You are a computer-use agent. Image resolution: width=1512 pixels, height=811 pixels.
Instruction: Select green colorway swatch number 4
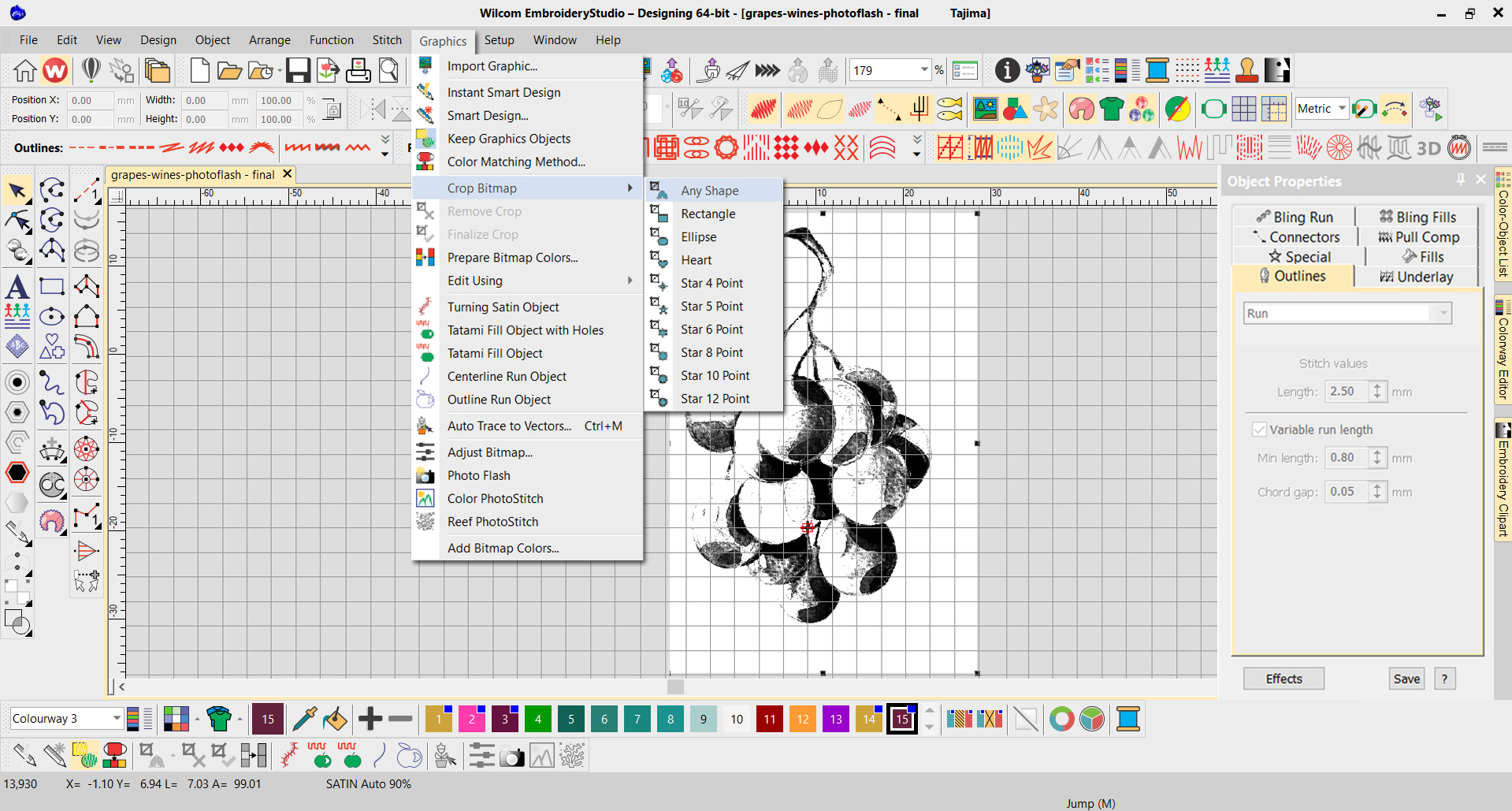[537, 719]
